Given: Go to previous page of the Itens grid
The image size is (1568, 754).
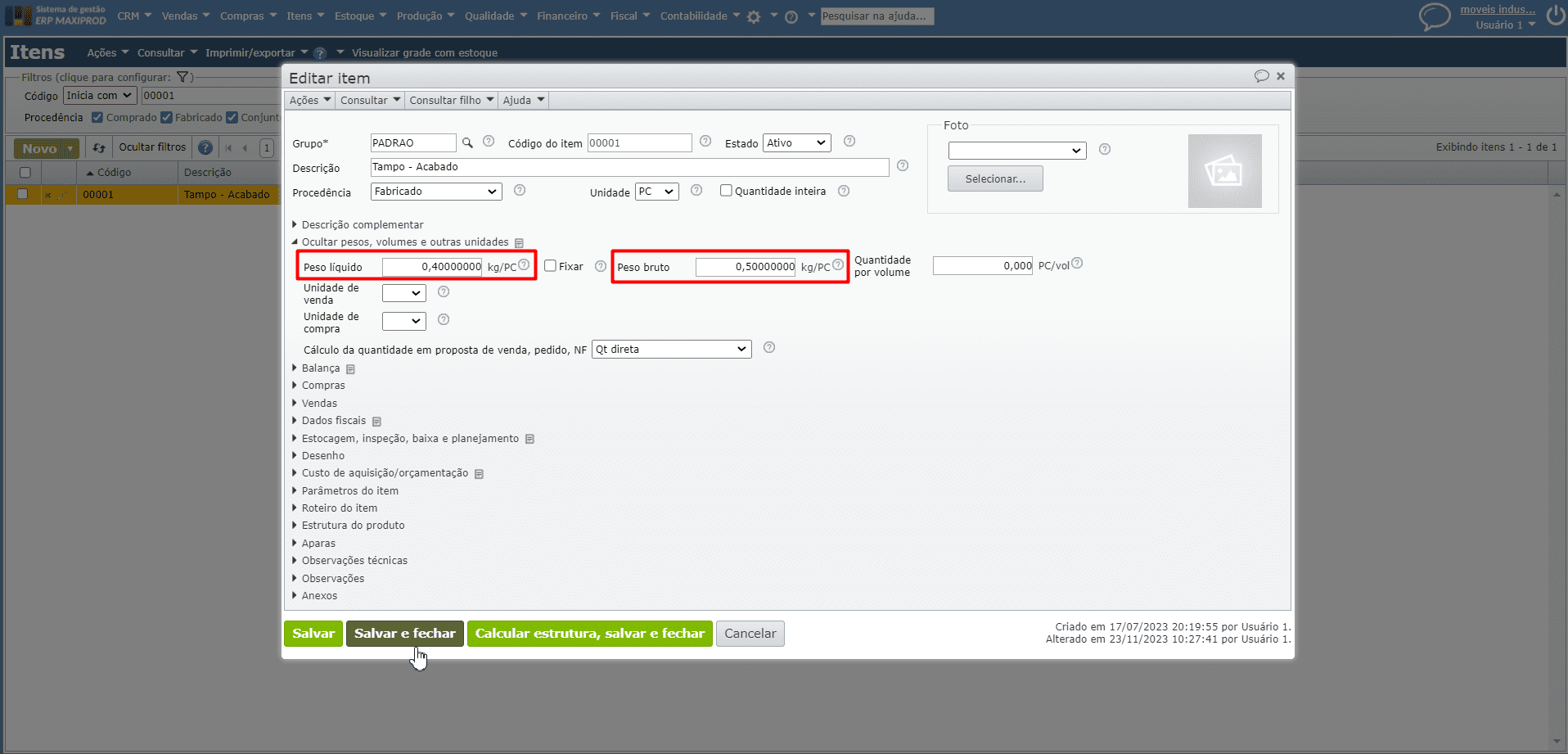Looking at the screenshot, I should point(245,148).
